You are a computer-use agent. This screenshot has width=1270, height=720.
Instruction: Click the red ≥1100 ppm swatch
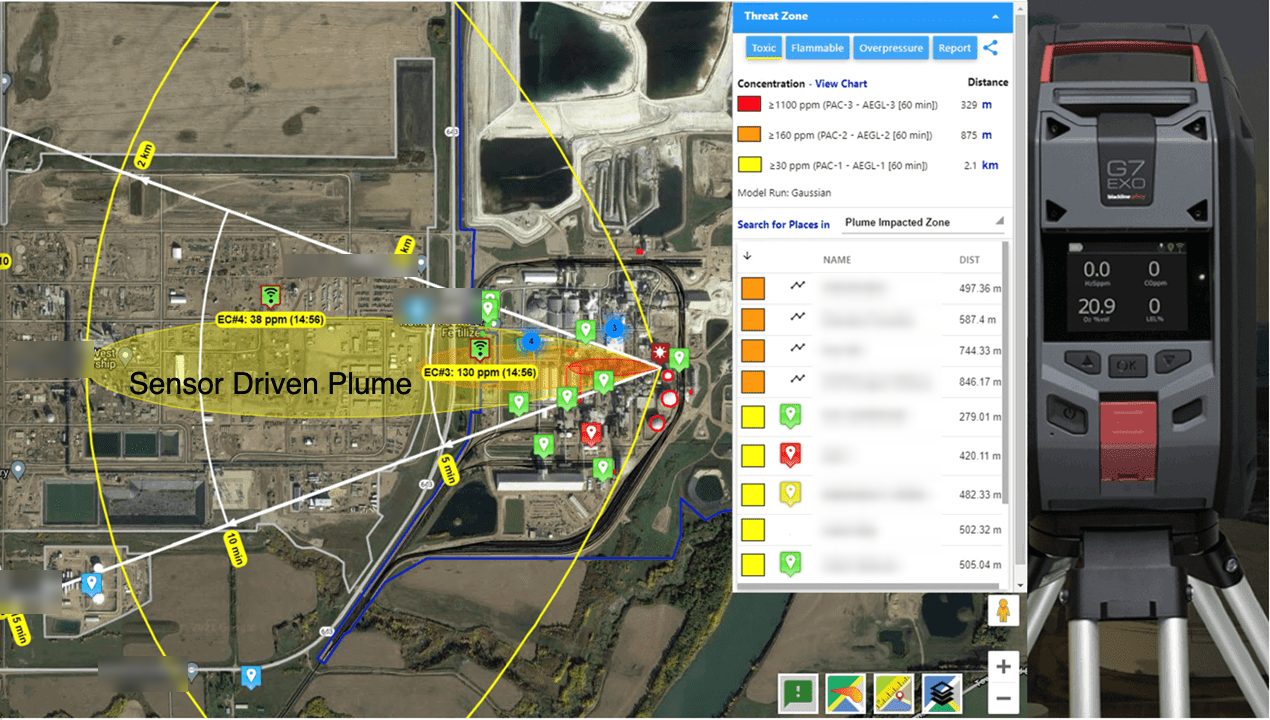pyautogui.click(x=750, y=104)
